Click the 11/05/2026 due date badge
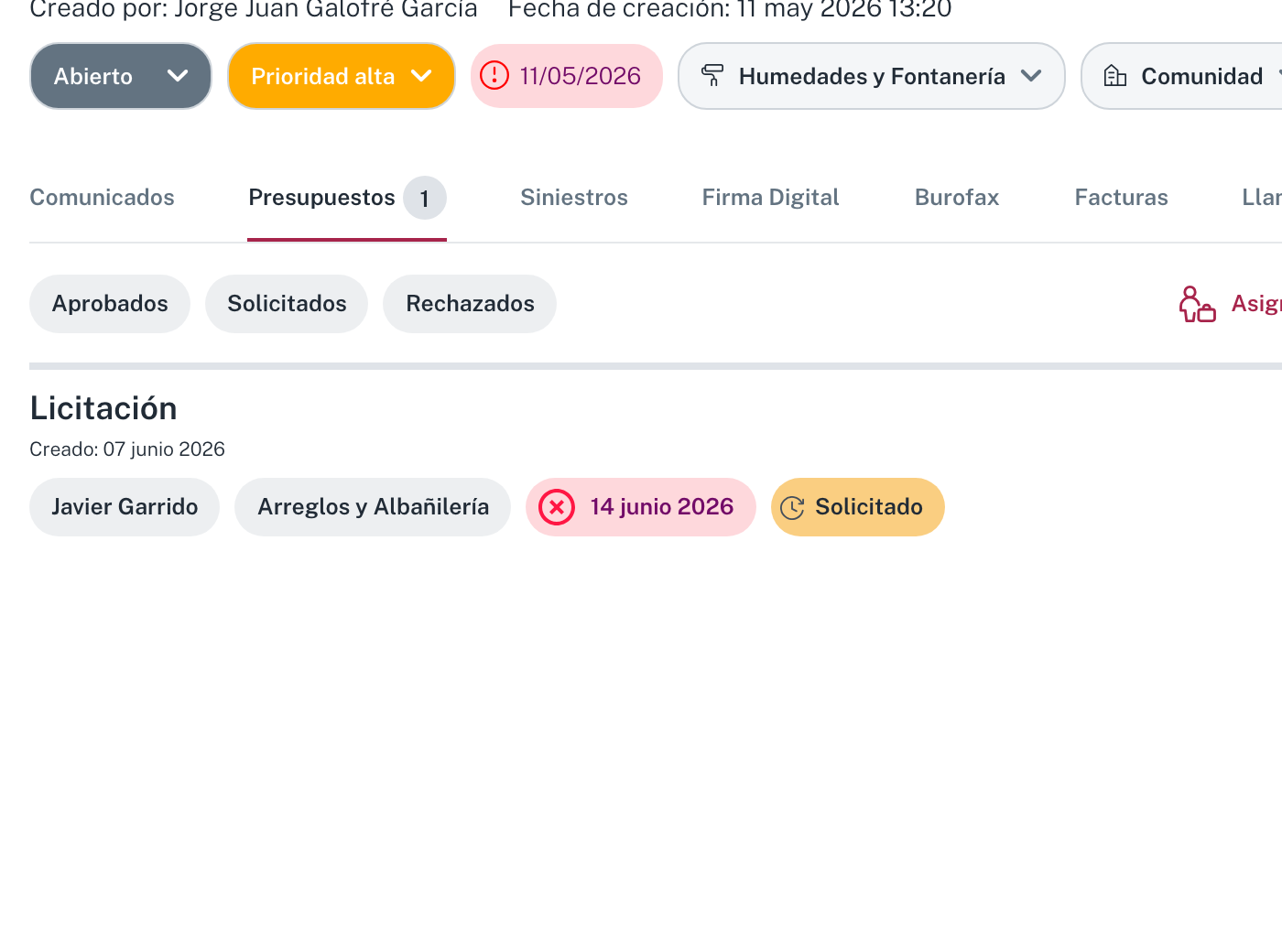Viewport: 1282px width, 952px height. (x=567, y=76)
